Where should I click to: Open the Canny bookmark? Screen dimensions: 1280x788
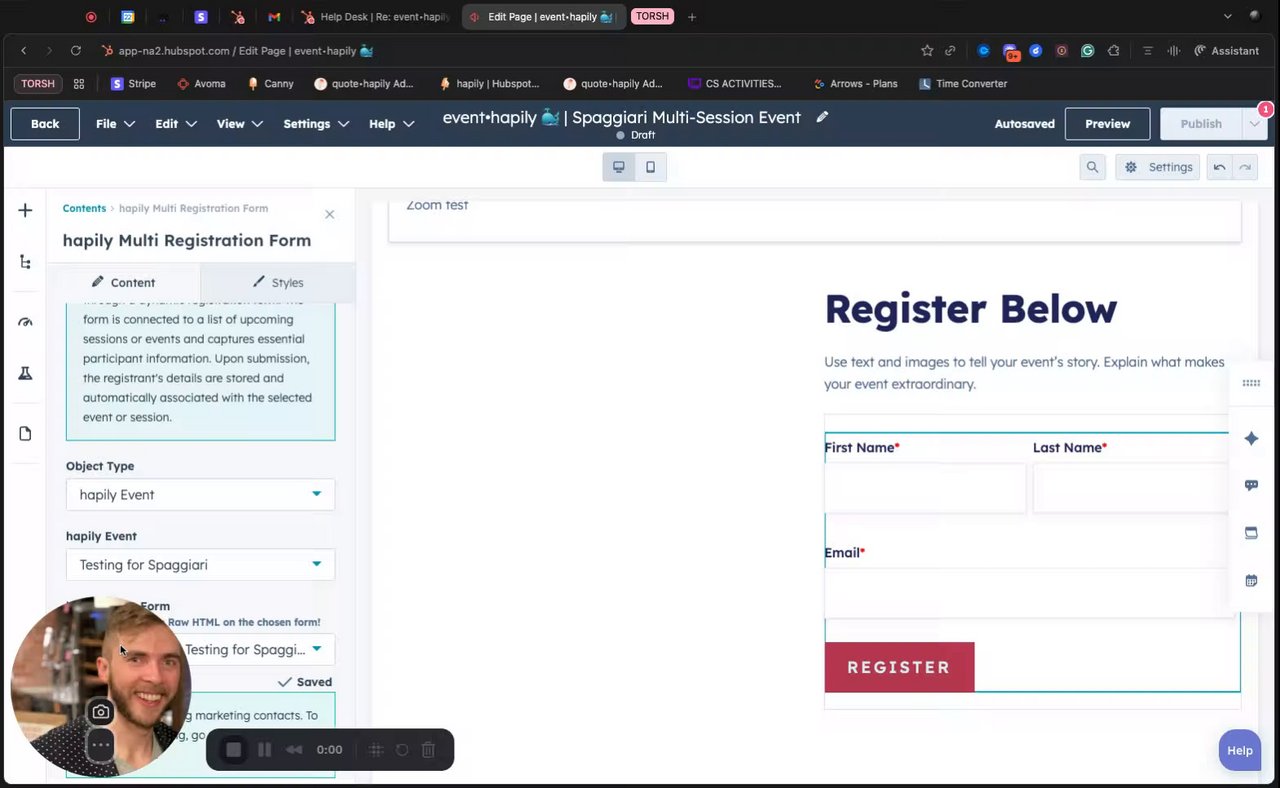tap(270, 84)
